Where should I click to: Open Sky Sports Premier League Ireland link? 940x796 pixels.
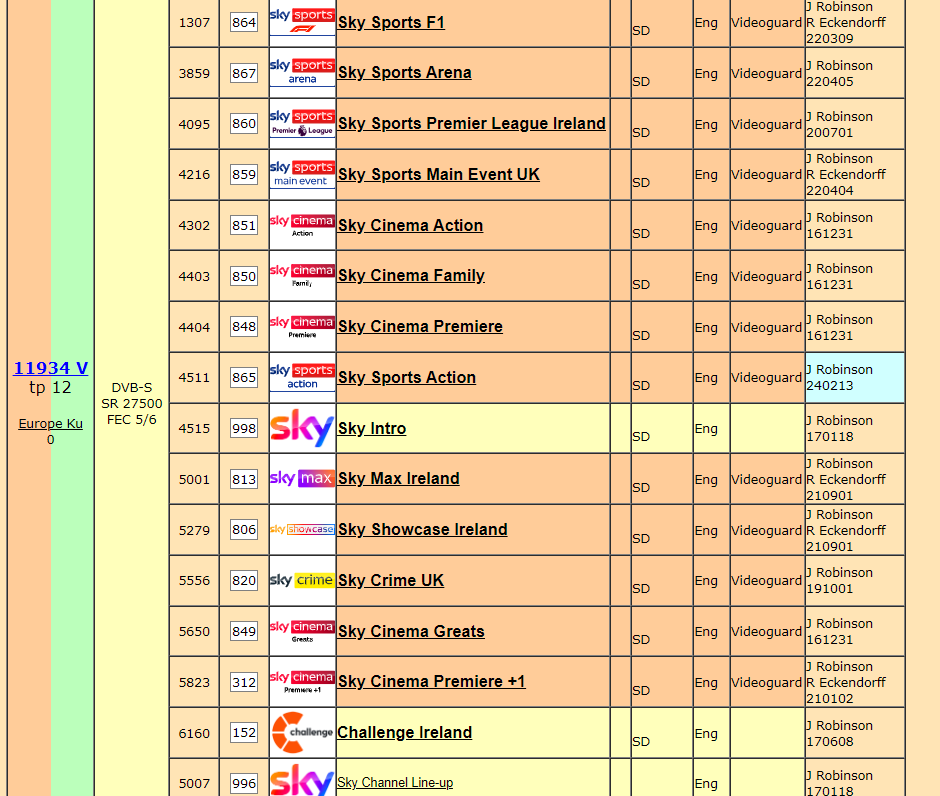coord(472,123)
